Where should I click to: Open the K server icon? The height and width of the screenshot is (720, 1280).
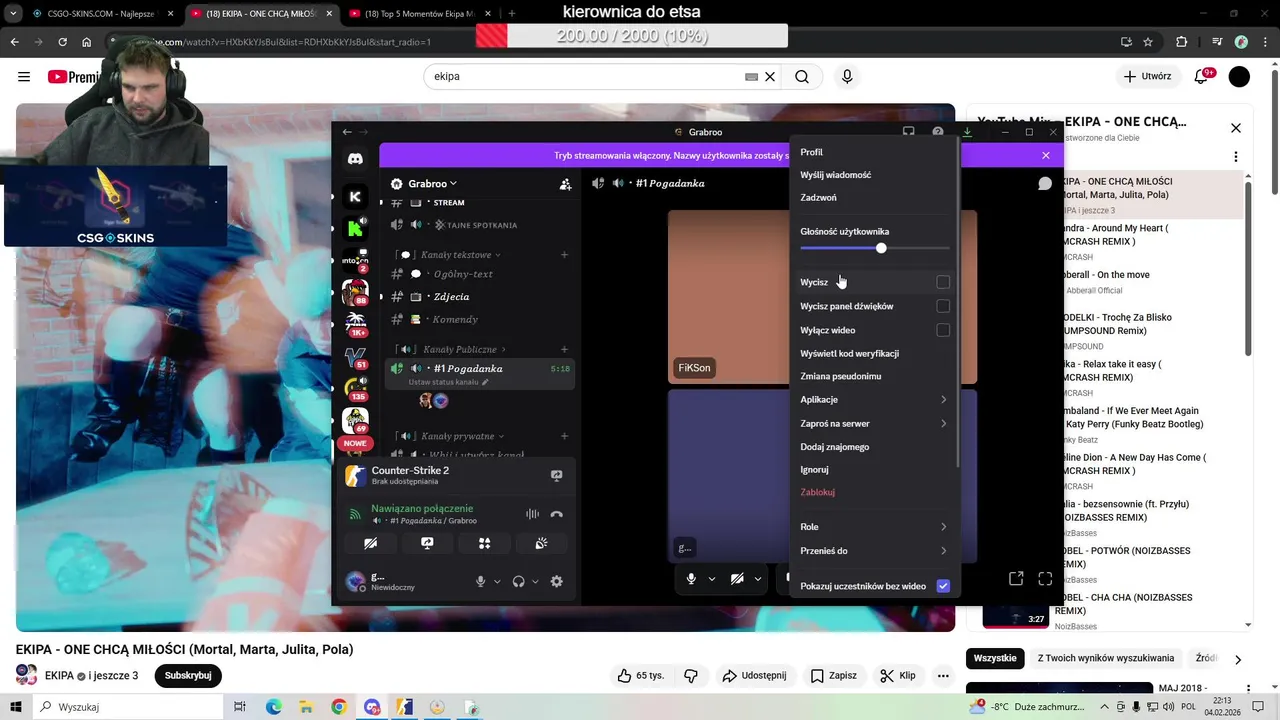point(355,197)
